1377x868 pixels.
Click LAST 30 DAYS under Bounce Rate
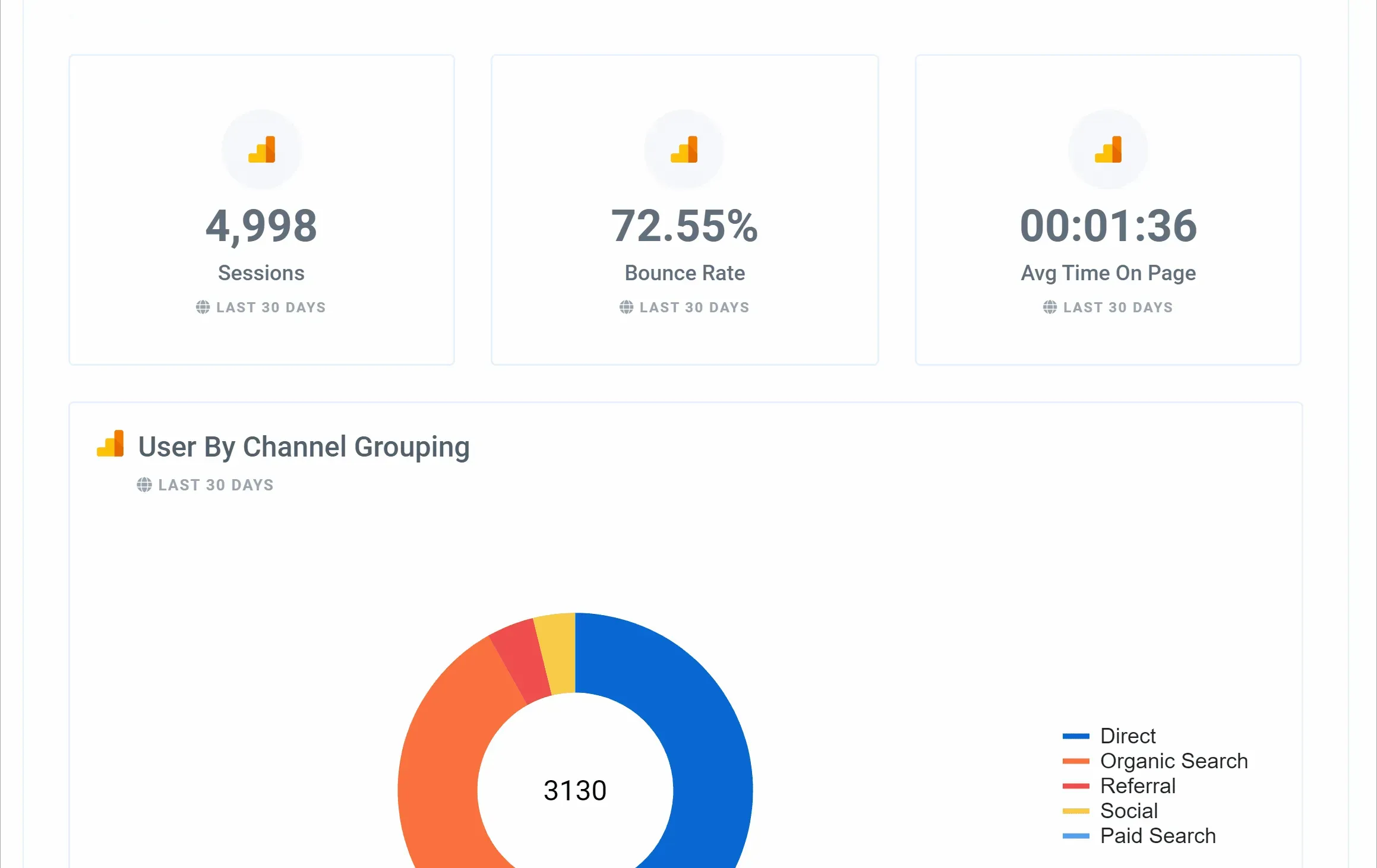[695, 308]
